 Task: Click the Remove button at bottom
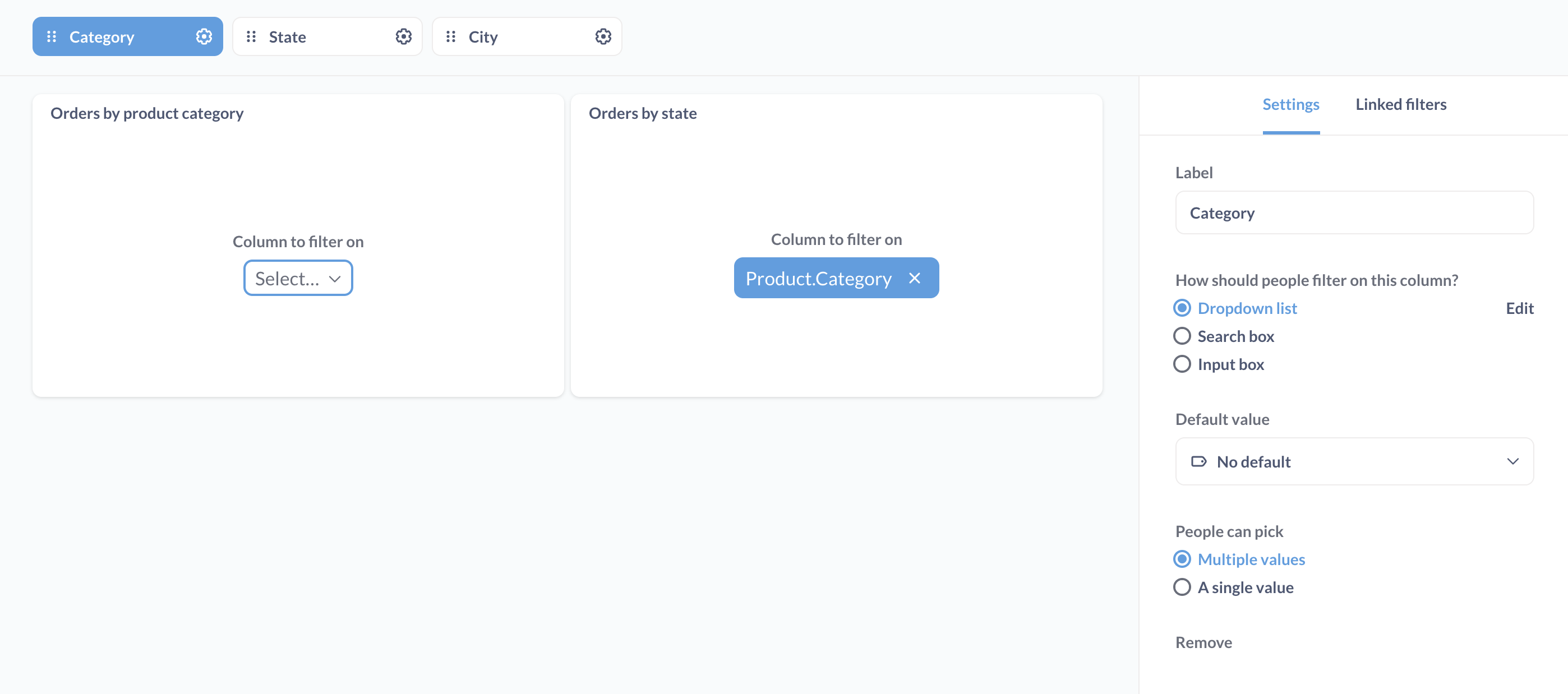coord(1203,642)
